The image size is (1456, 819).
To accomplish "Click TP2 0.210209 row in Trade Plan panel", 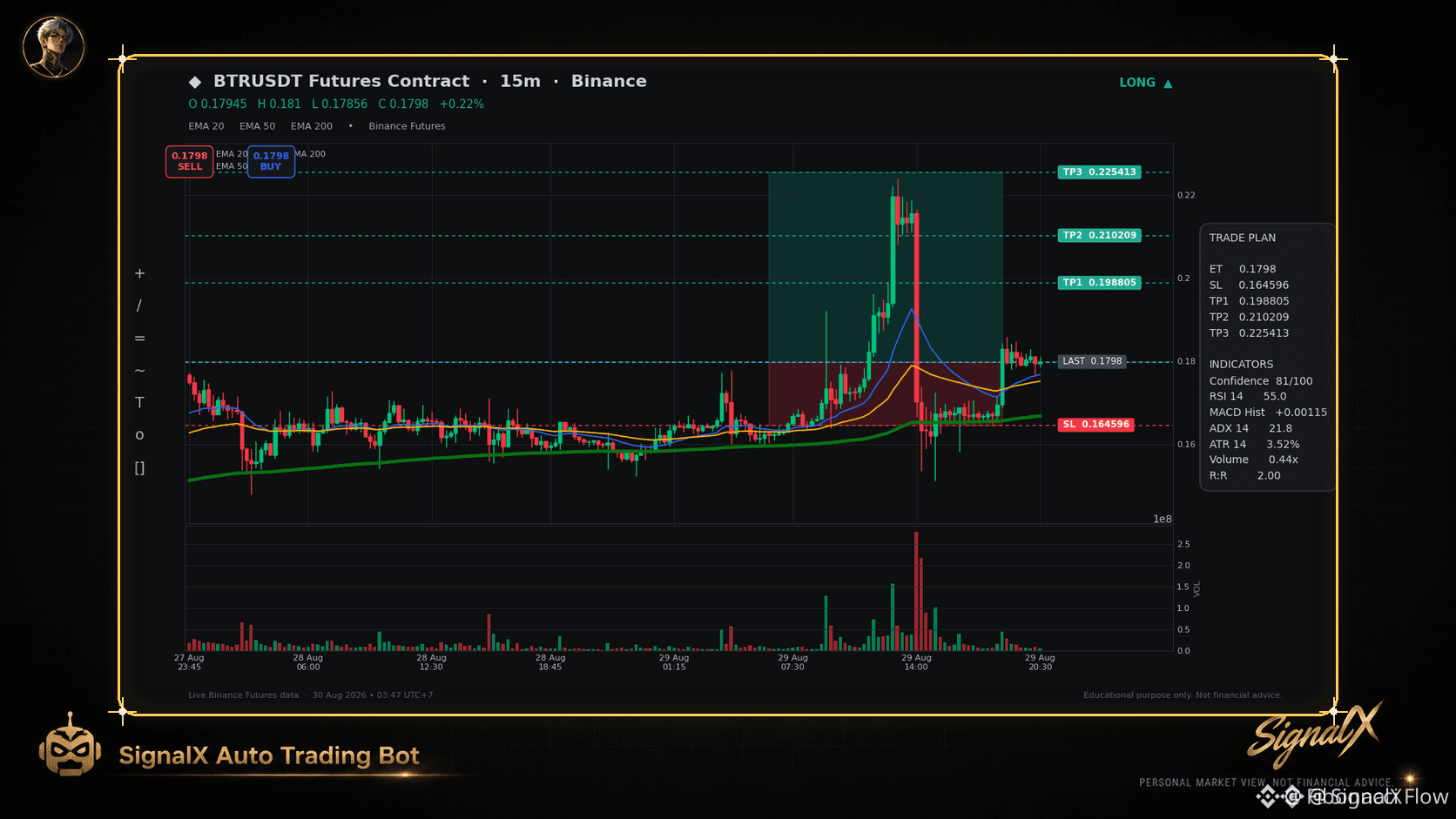I will (1249, 318).
